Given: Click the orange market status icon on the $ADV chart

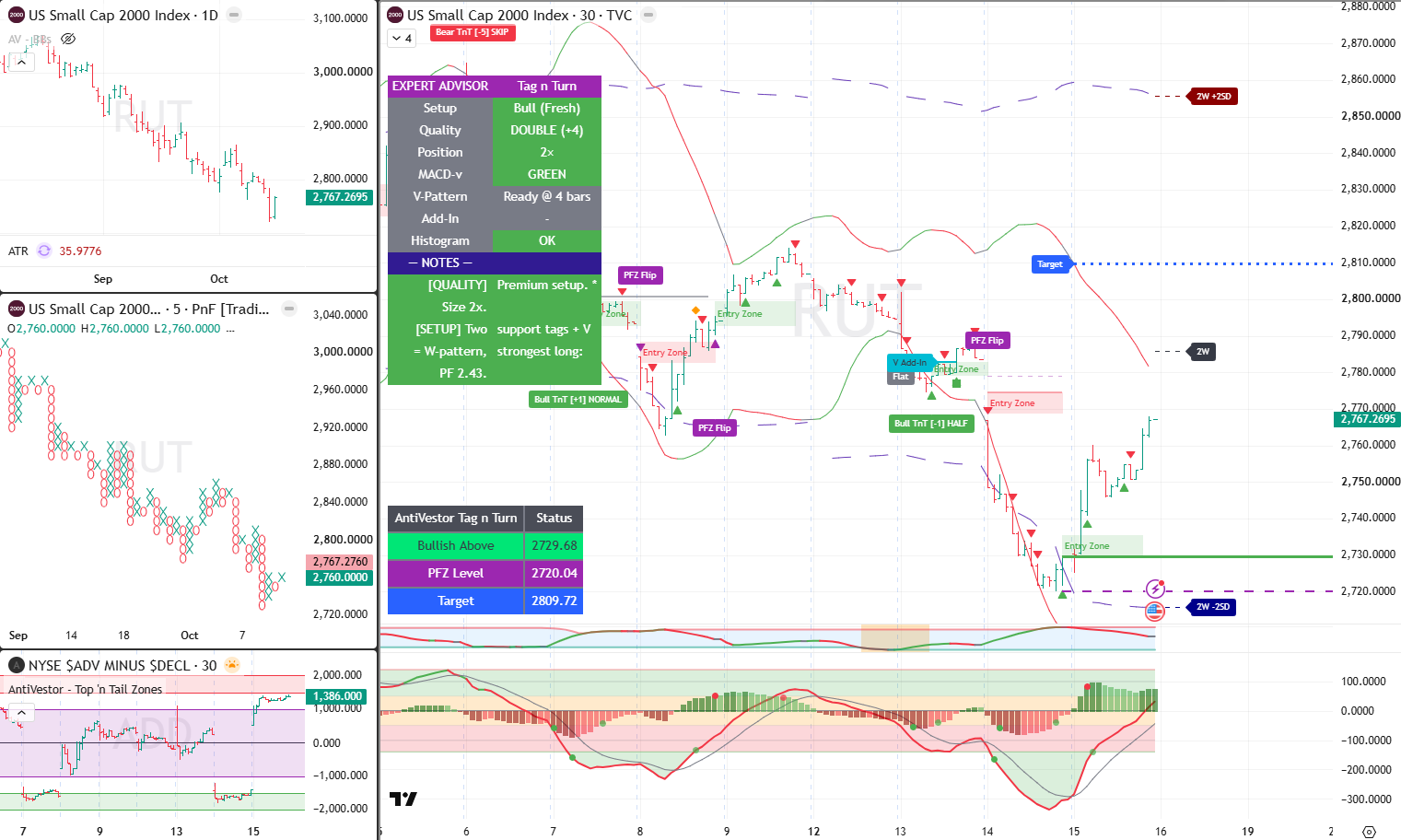Looking at the screenshot, I should 232,665.
